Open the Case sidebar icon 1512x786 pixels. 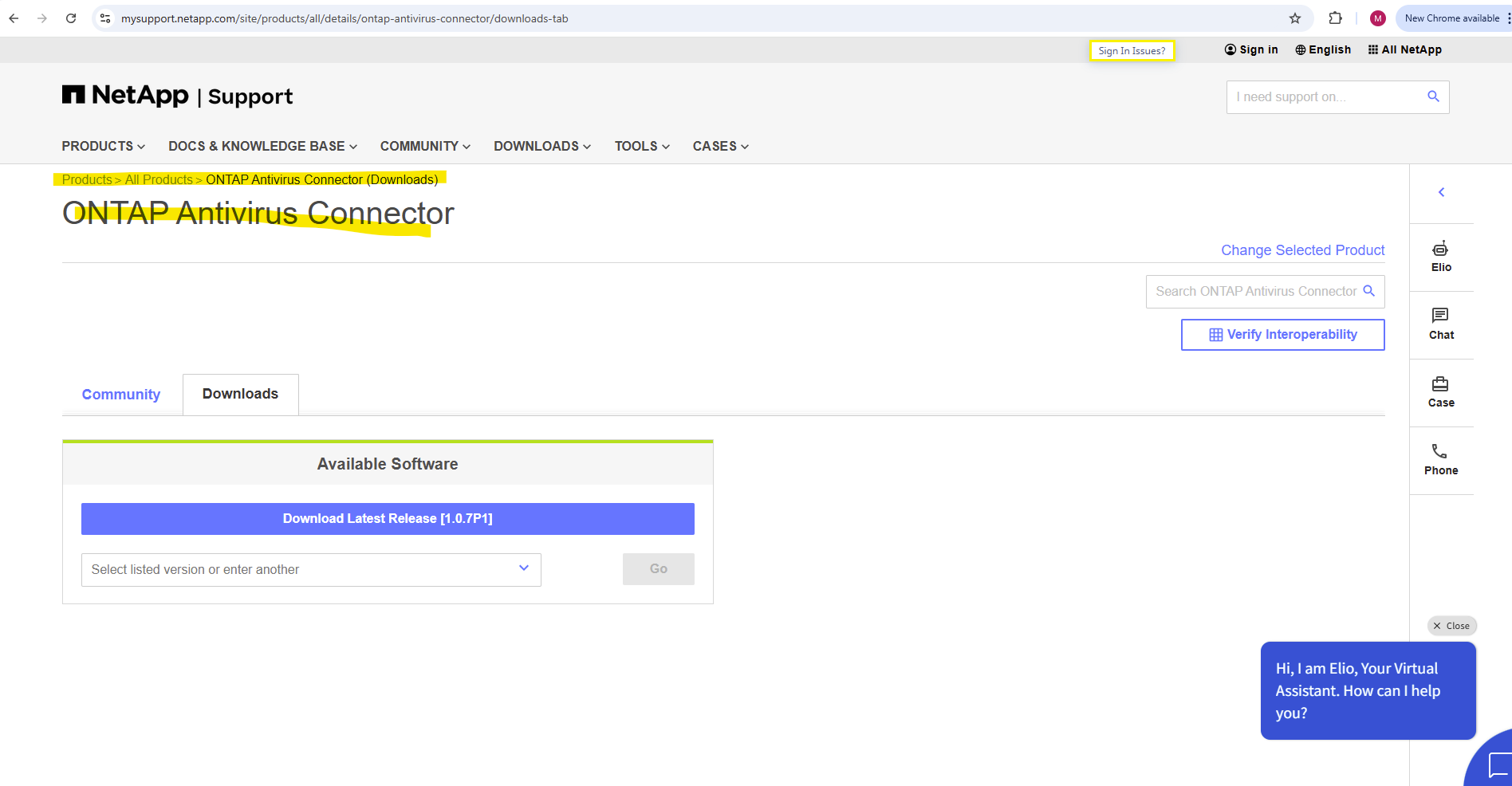click(x=1441, y=392)
